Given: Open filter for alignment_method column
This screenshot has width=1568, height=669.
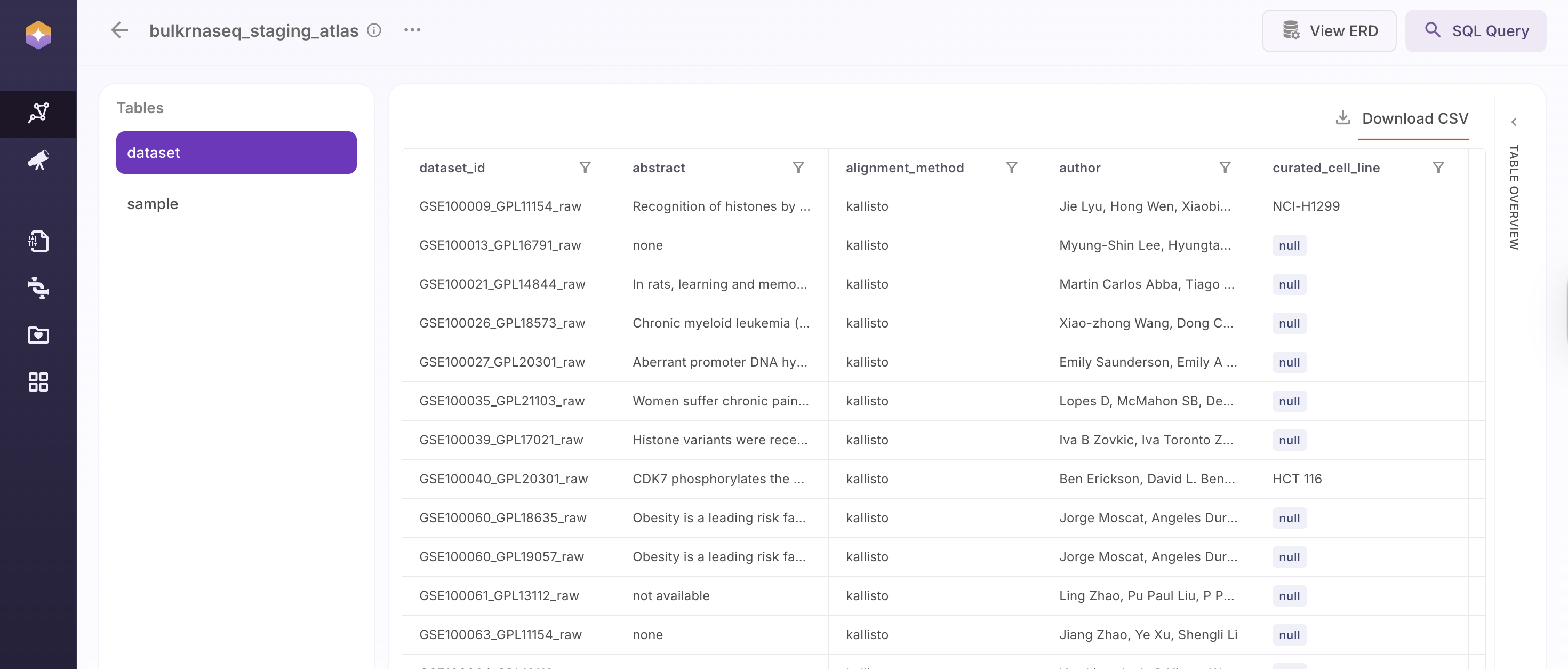Looking at the screenshot, I should coord(1012,168).
